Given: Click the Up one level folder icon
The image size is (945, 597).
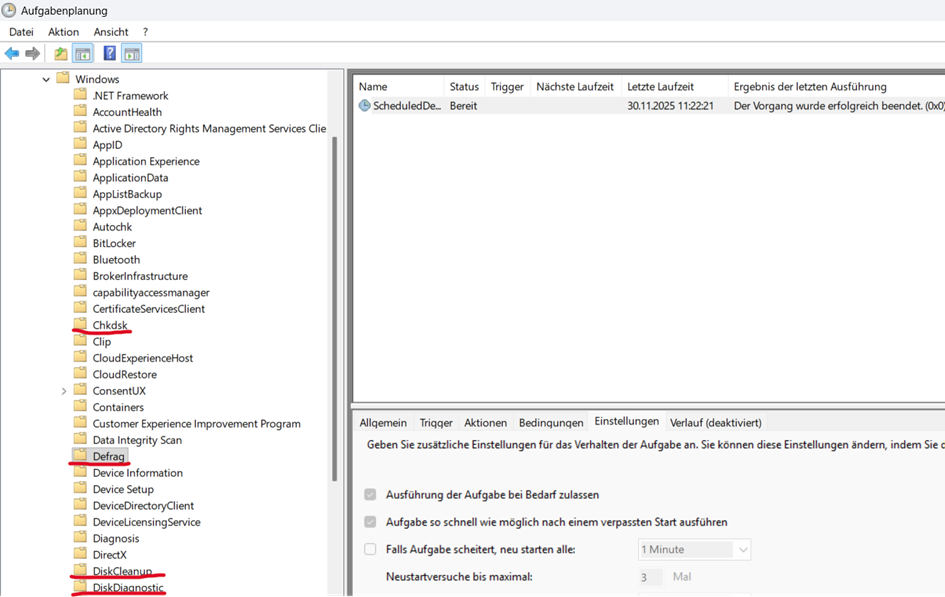Looking at the screenshot, I should tap(61, 54).
